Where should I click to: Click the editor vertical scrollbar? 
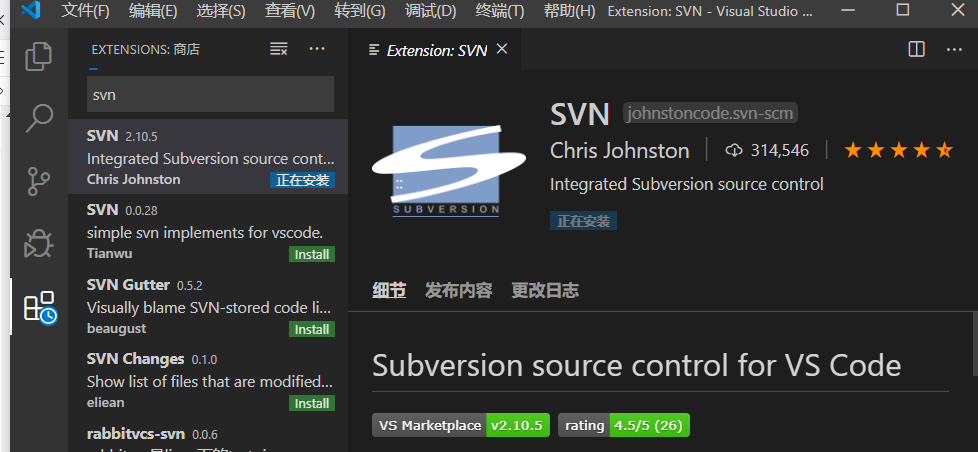(x=974, y=344)
